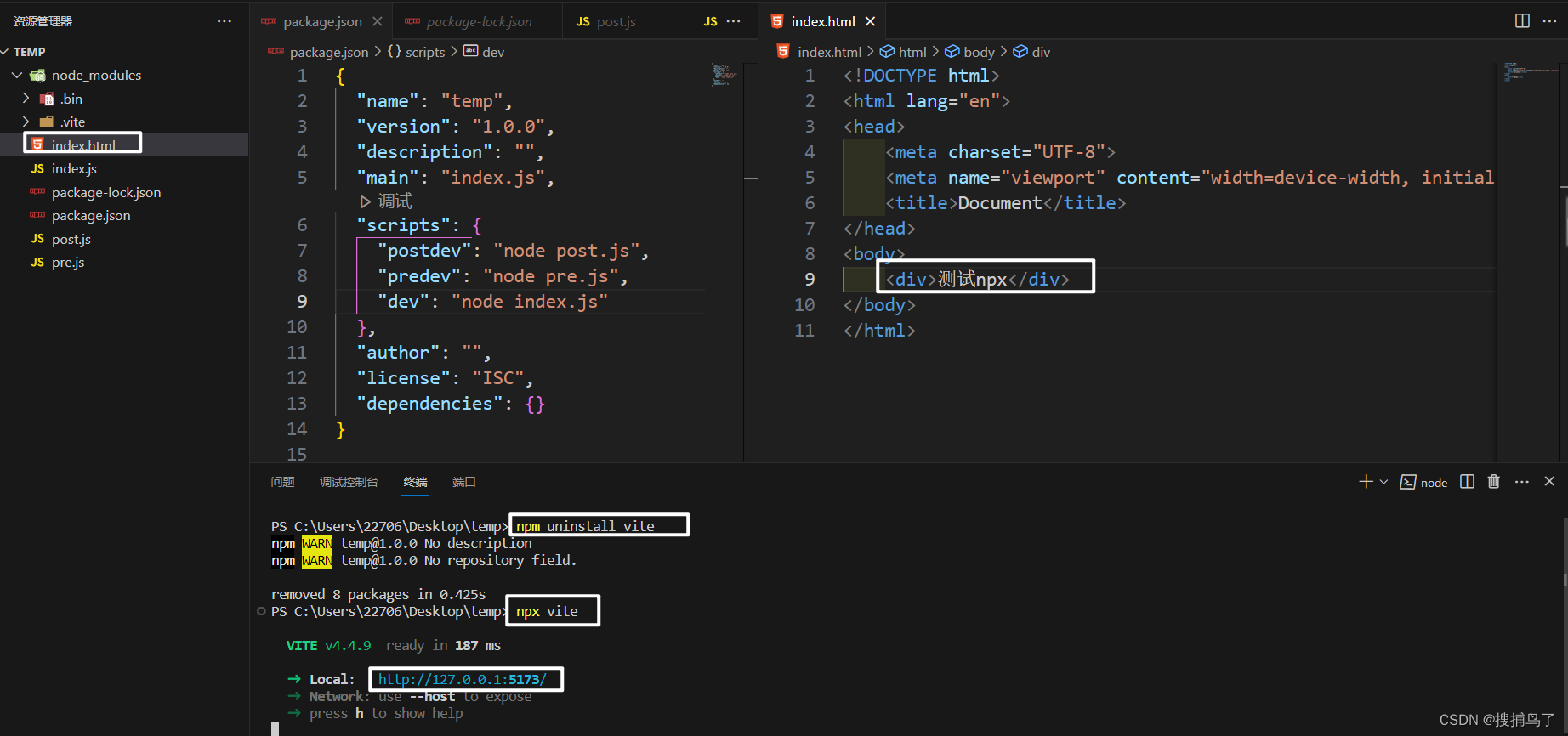1568x736 pixels.
Task: Click the 调试 debug code lens
Action: click(x=386, y=201)
